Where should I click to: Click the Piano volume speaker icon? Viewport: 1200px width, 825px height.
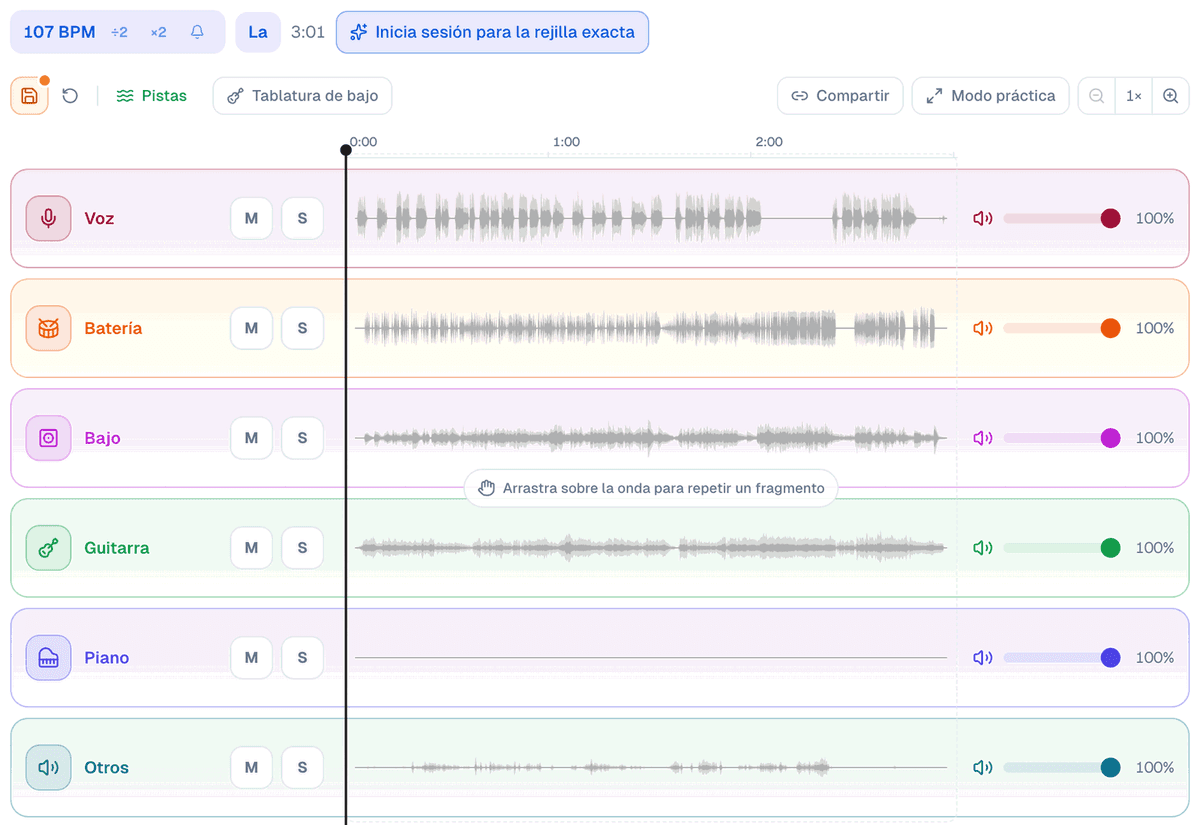[983, 658]
